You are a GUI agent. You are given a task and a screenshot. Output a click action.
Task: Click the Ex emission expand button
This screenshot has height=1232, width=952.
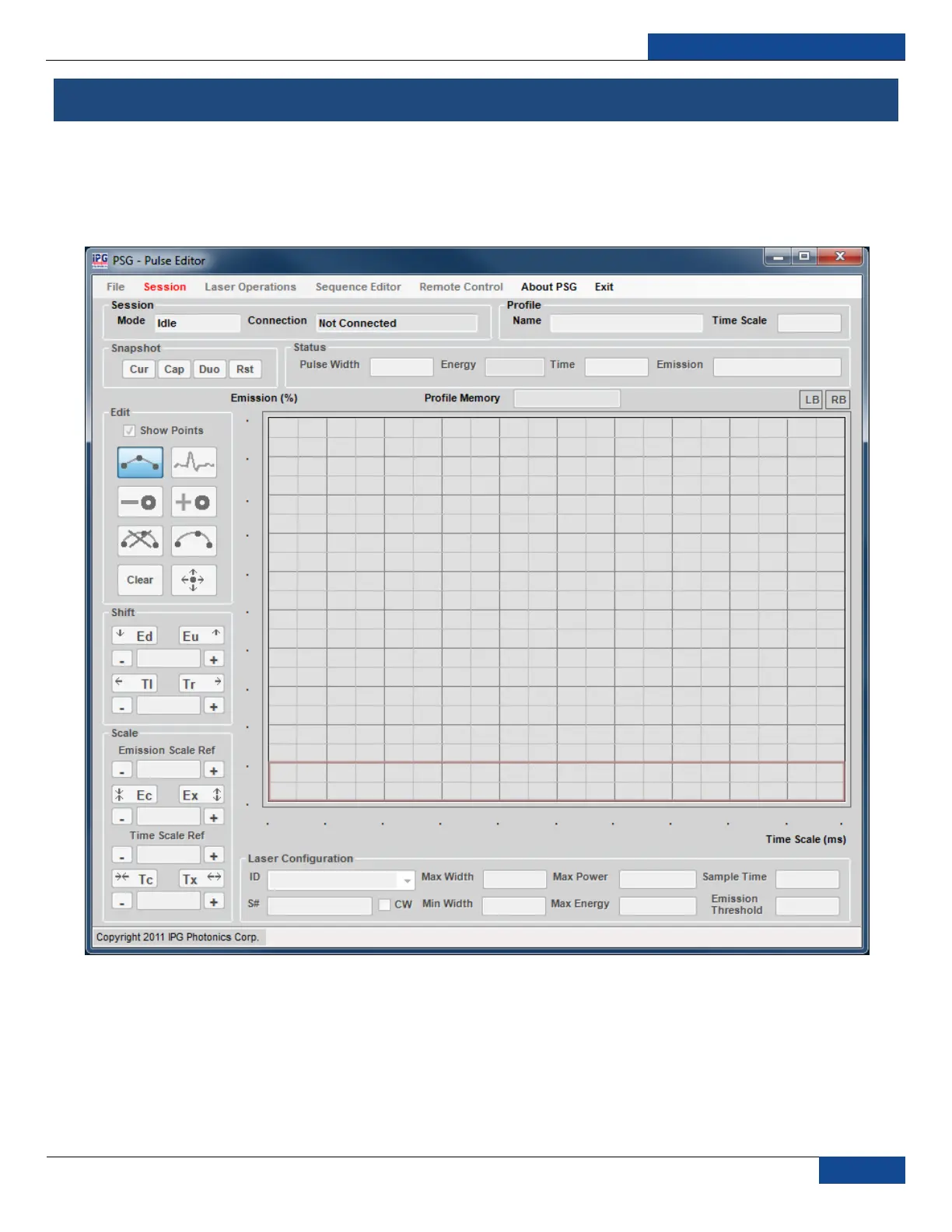201,794
